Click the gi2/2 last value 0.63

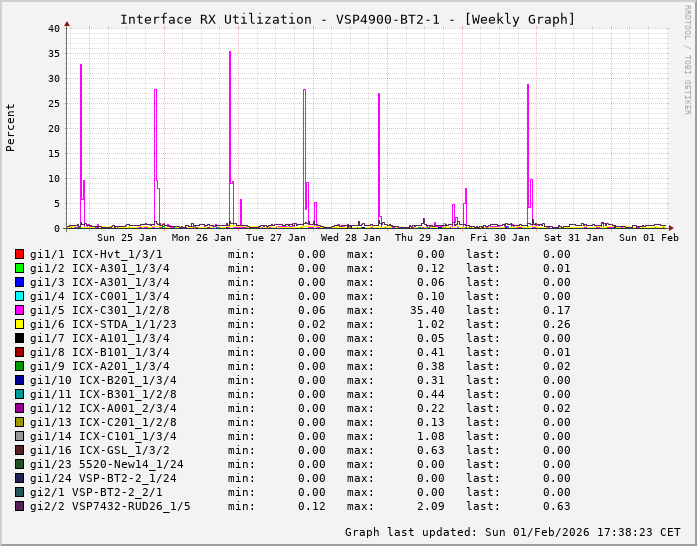(556, 507)
